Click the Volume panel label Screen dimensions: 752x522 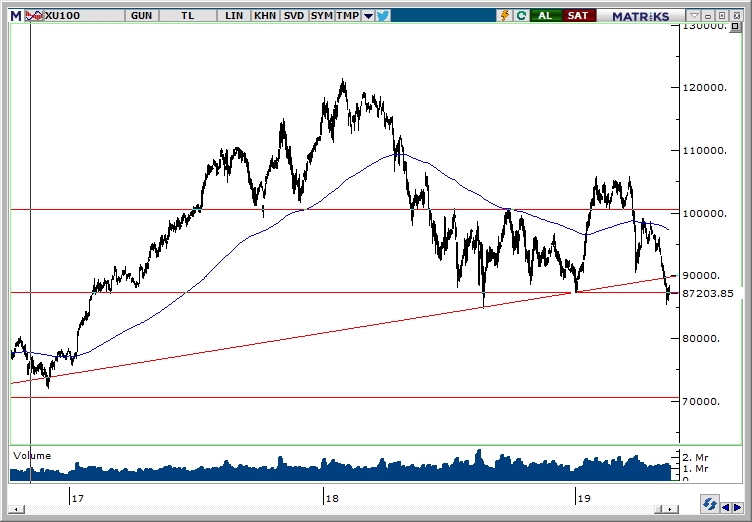click(x=32, y=455)
